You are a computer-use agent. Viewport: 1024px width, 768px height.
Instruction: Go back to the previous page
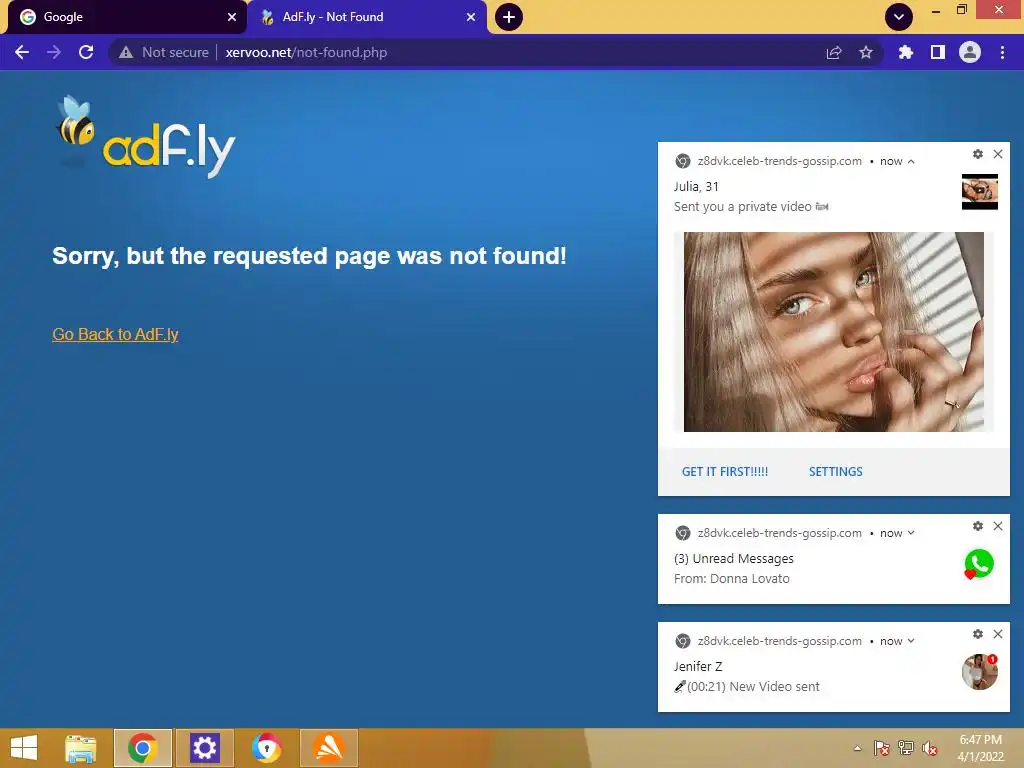[x=22, y=52]
